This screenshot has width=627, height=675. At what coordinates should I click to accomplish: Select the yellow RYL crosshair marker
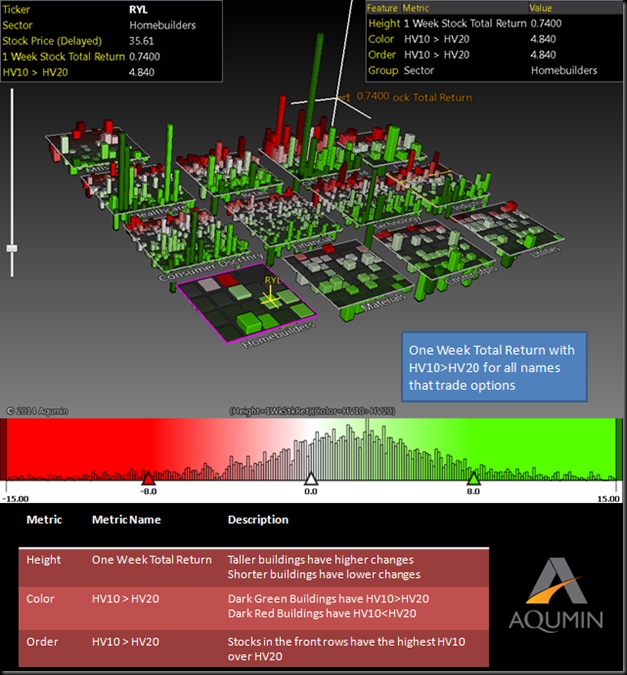270,298
